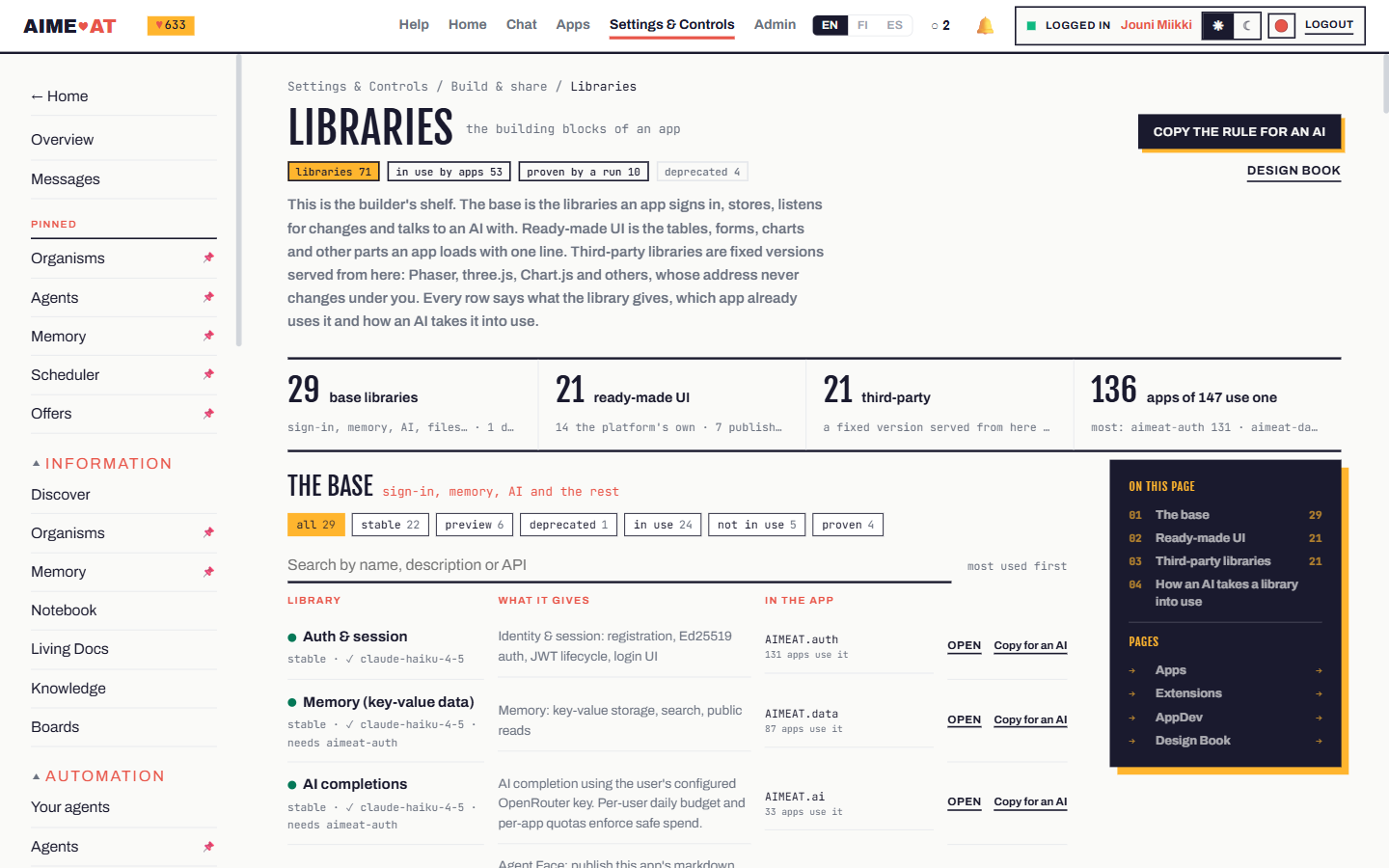Open the 633 hearts counter badge
Image resolution: width=1389 pixels, height=868 pixels.
coord(171,25)
